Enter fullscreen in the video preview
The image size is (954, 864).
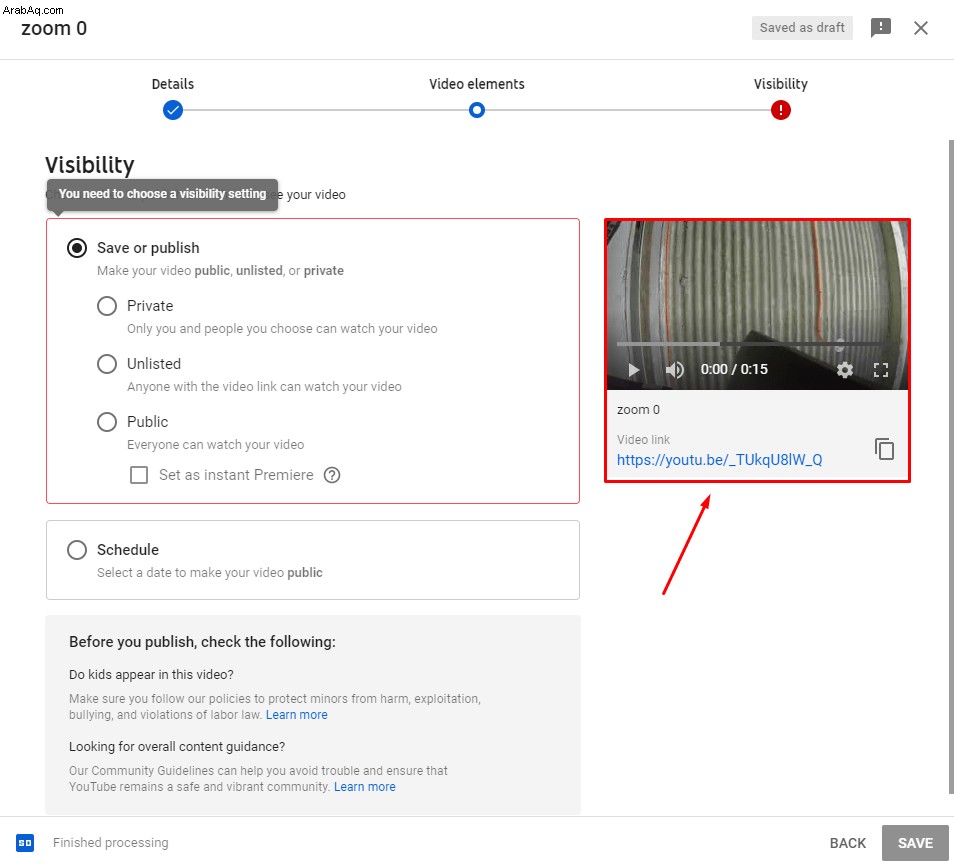pyautogui.click(x=880, y=369)
